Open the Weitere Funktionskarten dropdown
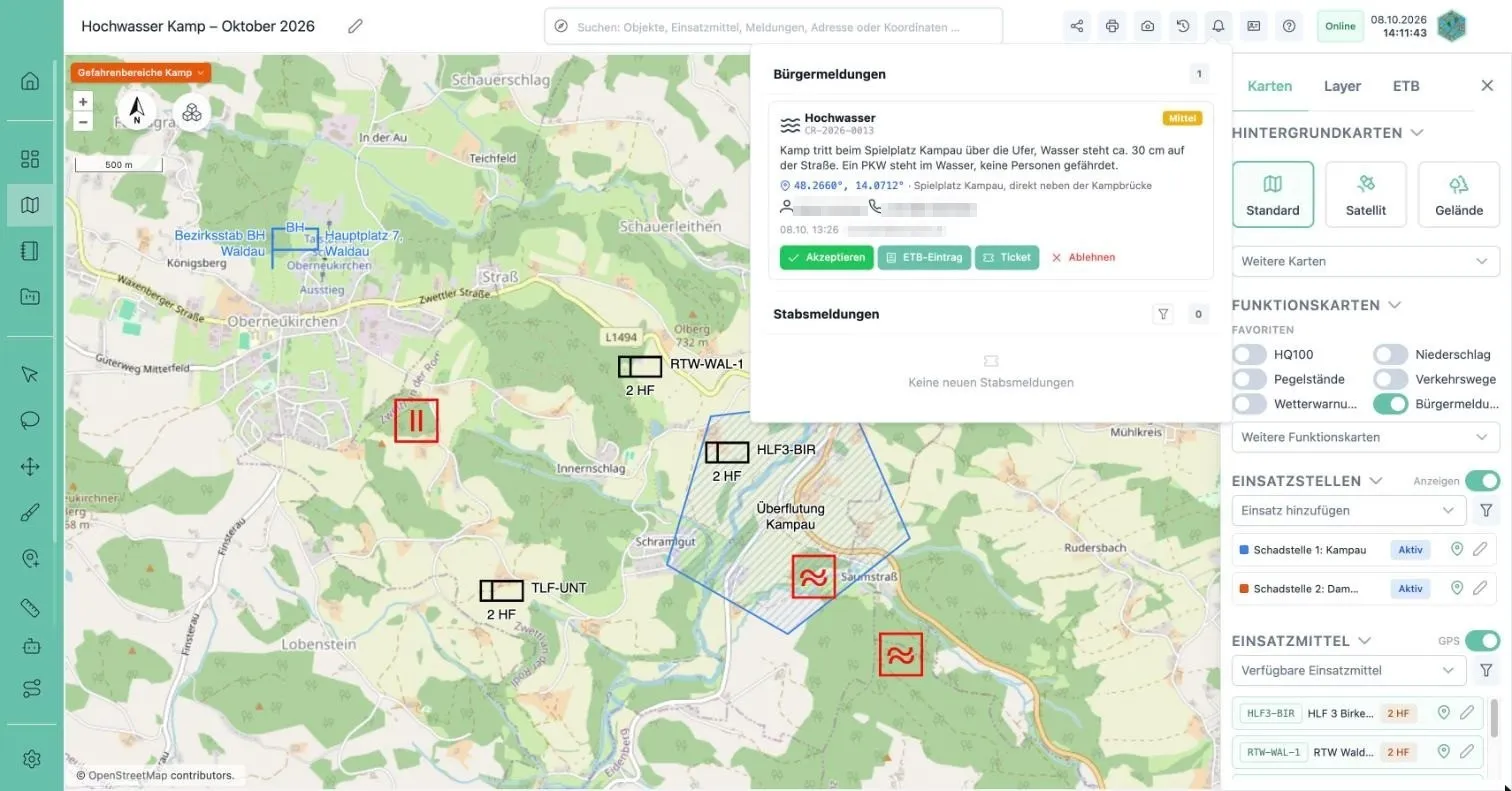Screen dimensions: 1512x791 (1365, 437)
